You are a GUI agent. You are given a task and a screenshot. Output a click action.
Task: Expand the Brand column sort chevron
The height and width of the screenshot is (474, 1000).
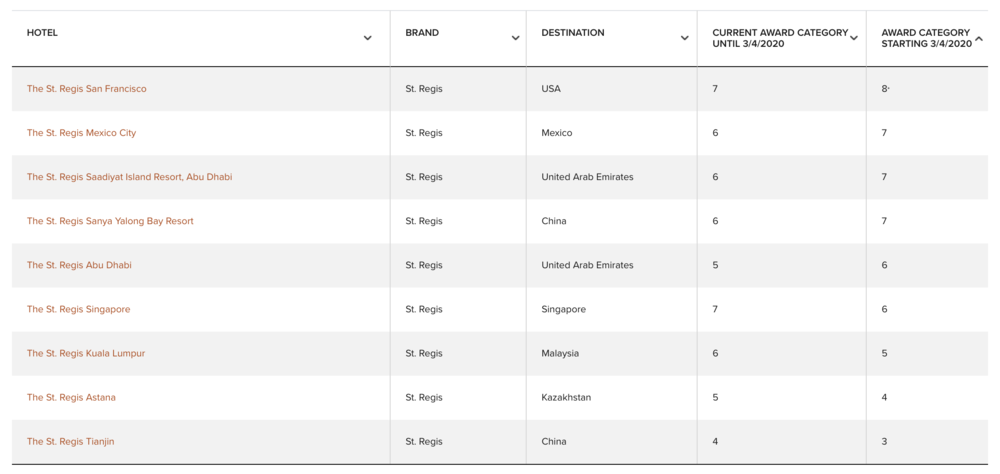coord(515,38)
